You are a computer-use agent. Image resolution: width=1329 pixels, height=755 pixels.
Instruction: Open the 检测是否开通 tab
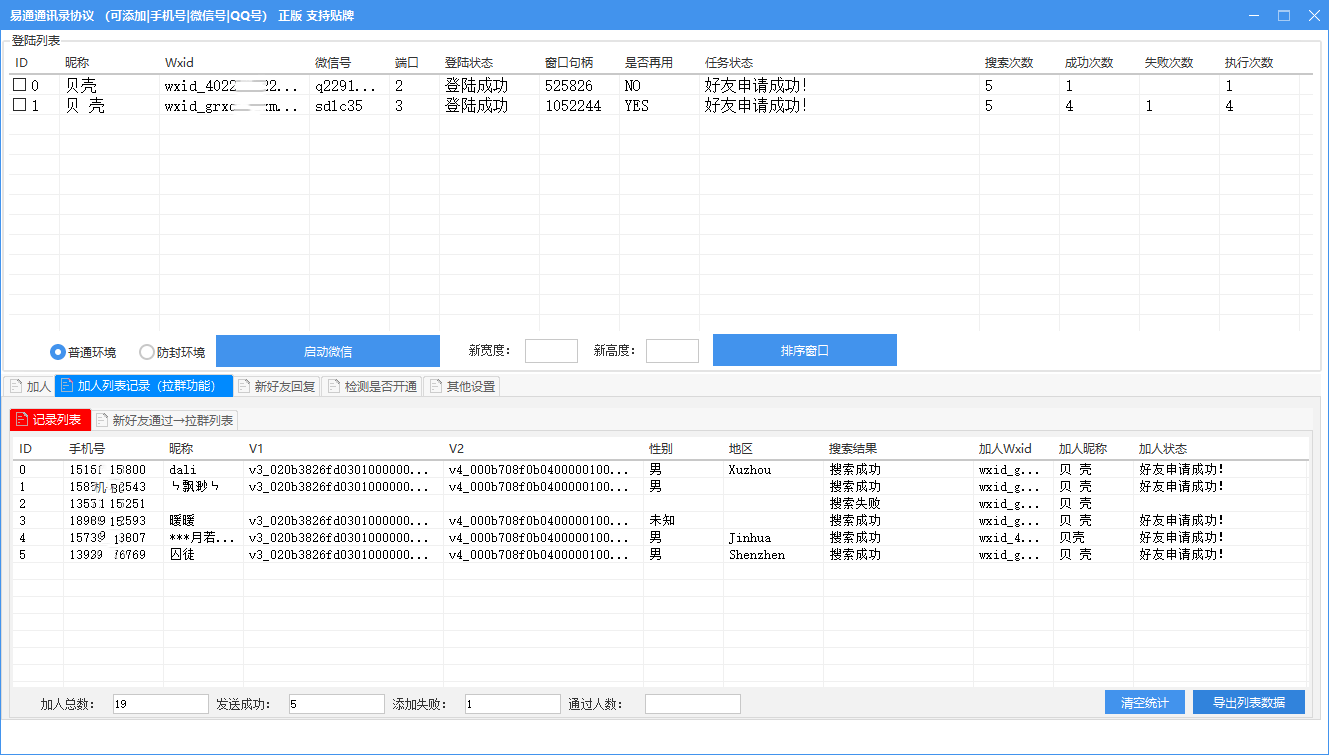click(x=372, y=386)
